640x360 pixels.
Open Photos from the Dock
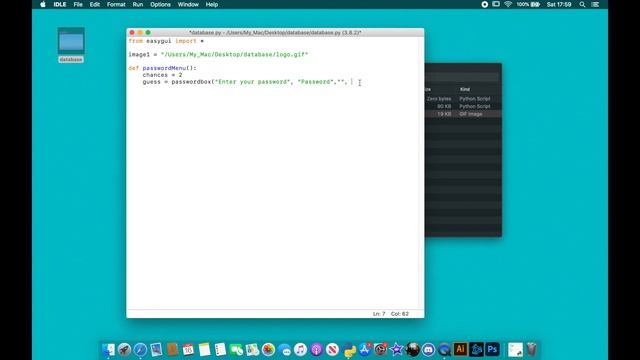[x=268, y=349]
